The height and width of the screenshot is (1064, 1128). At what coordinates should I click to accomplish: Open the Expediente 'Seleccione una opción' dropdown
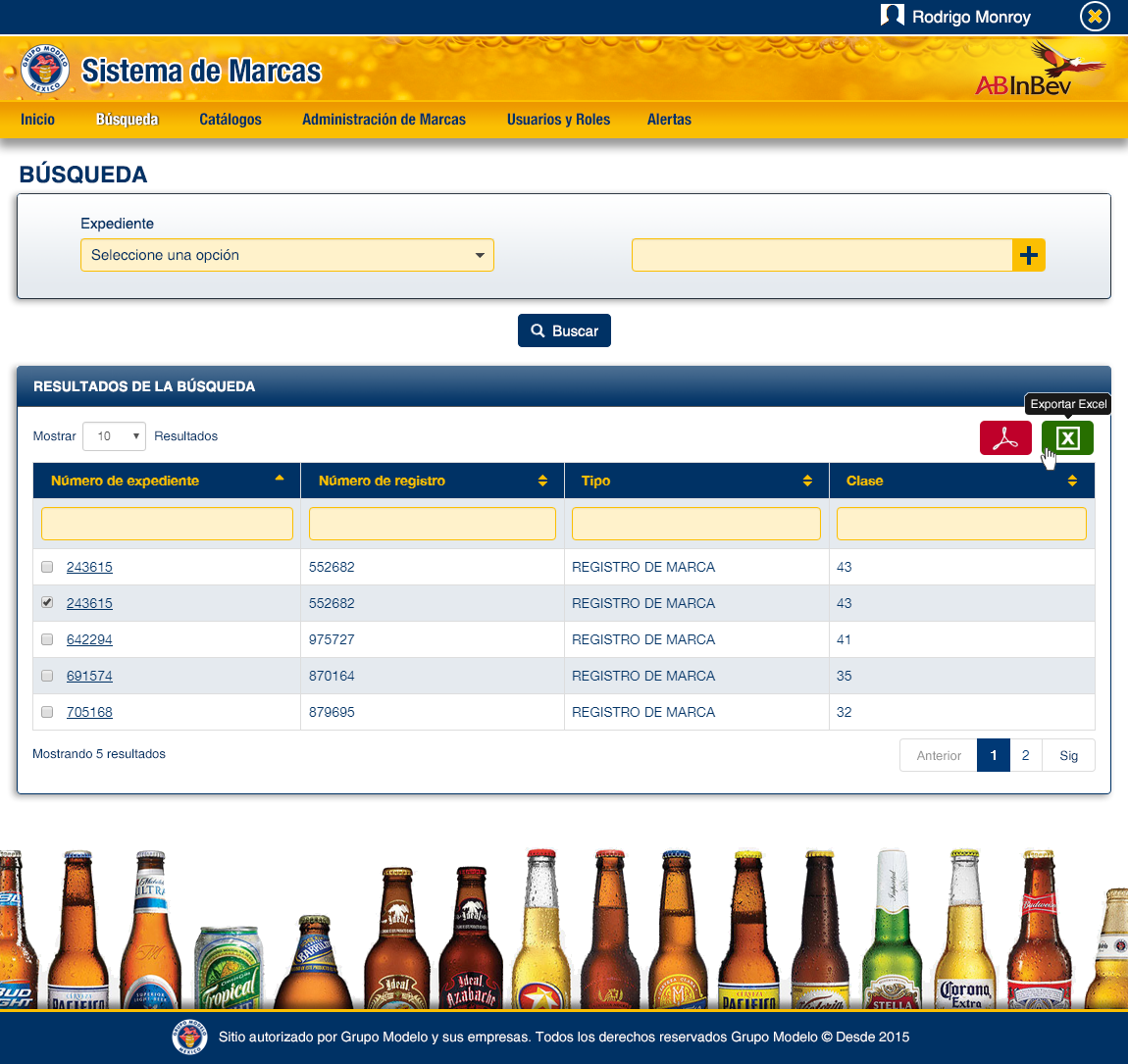point(286,255)
